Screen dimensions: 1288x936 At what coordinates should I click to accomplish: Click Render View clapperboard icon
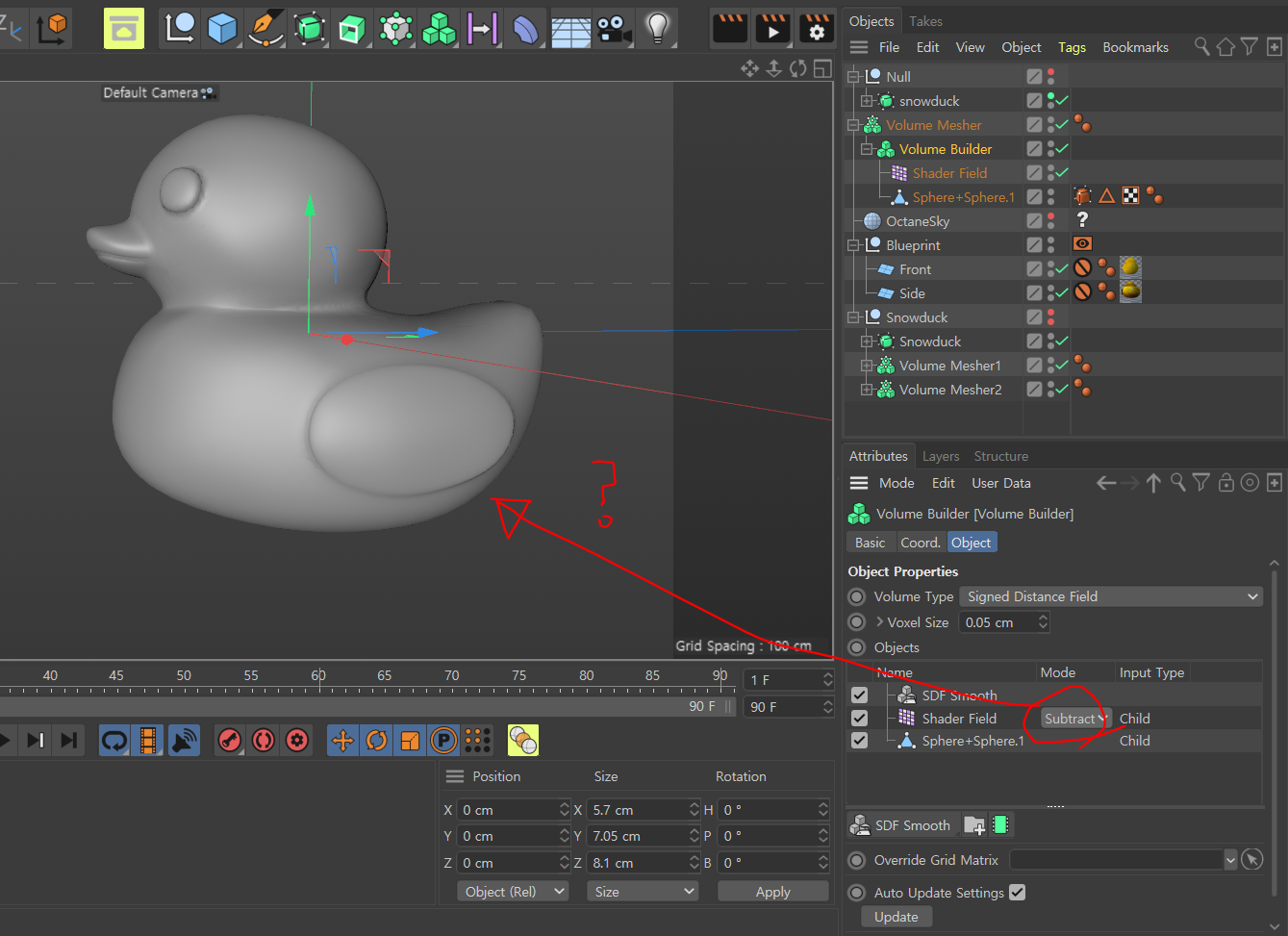click(x=730, y=29)
